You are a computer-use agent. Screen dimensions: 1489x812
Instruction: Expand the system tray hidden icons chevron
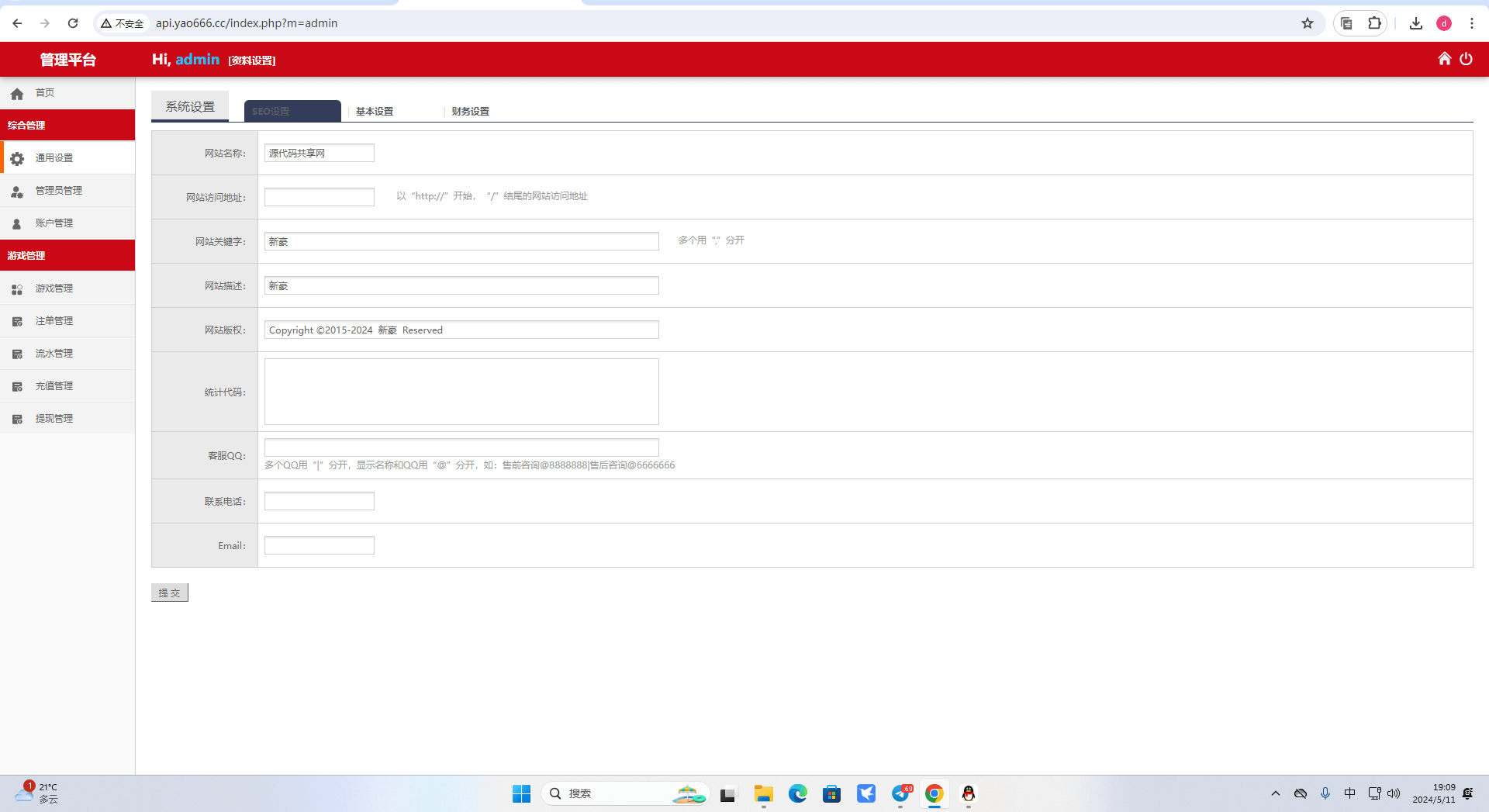[1276, 793]
